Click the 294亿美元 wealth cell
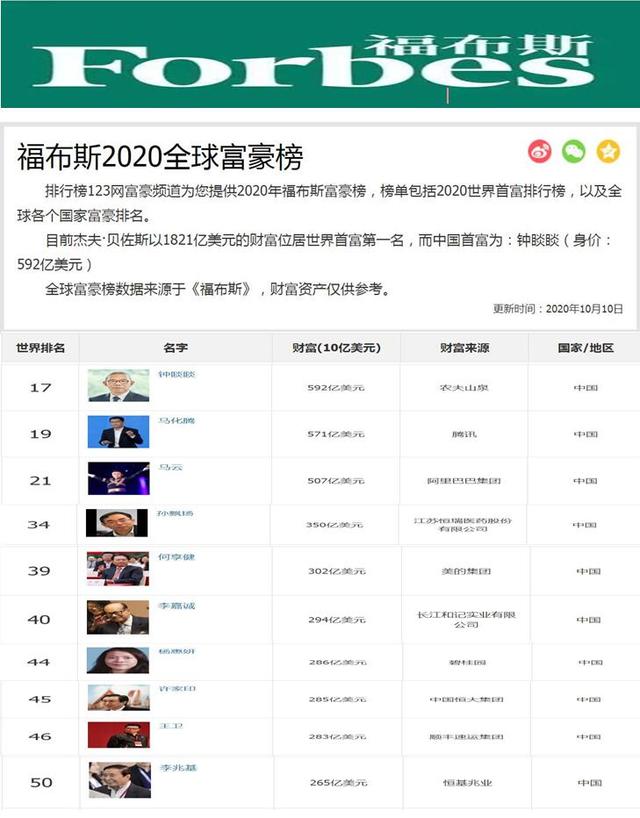 coord(337,620)
